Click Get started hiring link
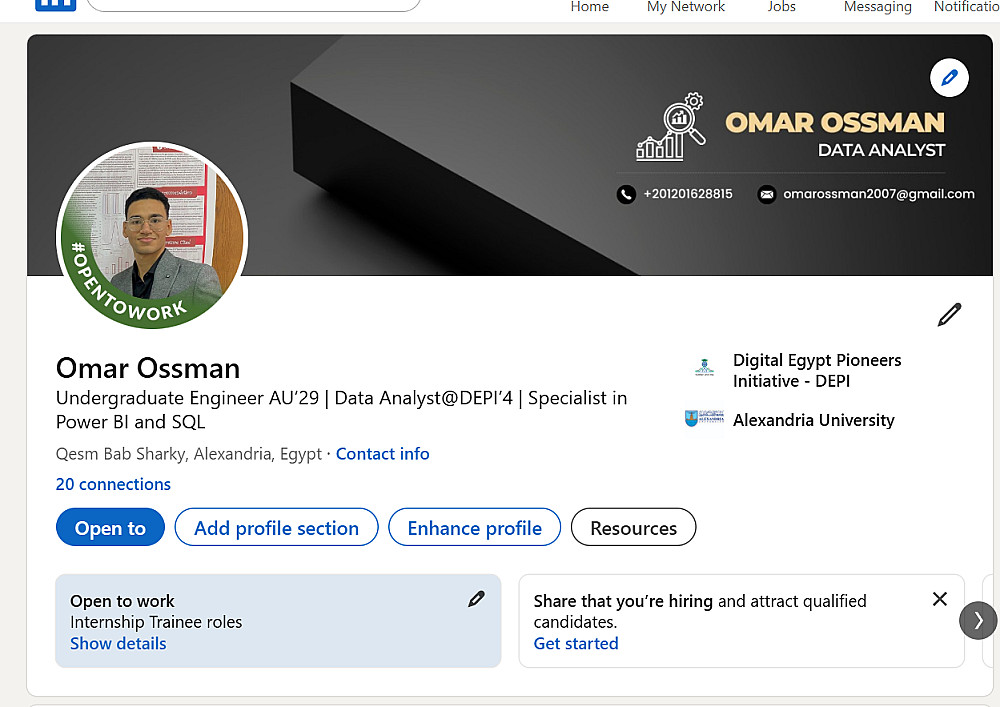Viewport: 1000px width, 707px height. pyautogui.click(x=576, y=644)
